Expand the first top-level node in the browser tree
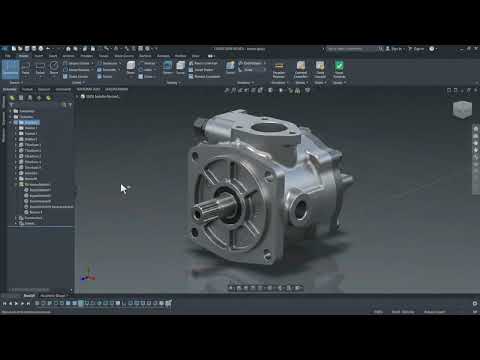This screenshot has height=360, width=480. pos(10,111)
